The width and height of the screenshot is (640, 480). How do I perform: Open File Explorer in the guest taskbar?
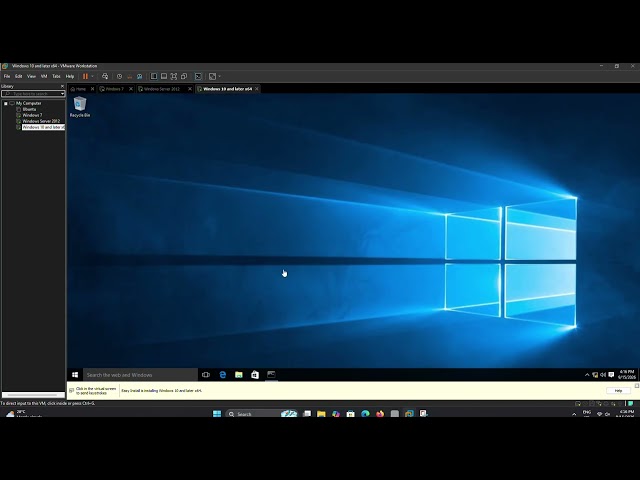tap(239, 375)
